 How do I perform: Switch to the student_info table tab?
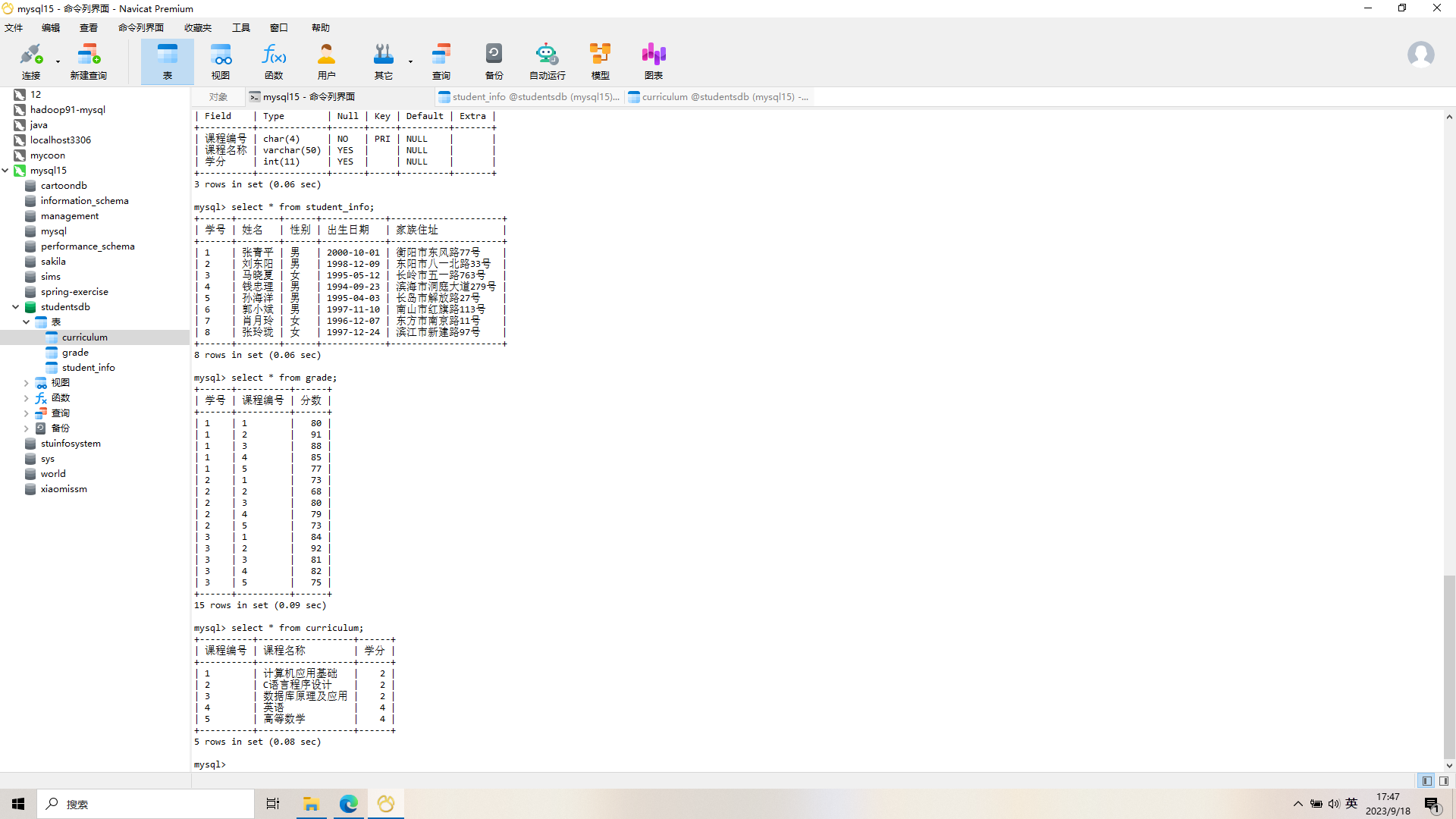(x=529, y=97)
